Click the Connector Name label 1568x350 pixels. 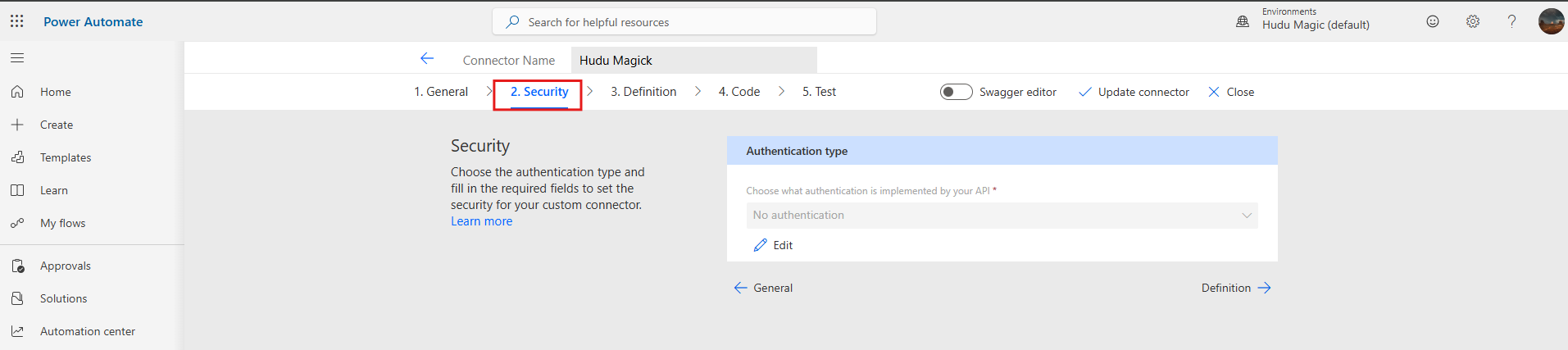coord(508,60)
